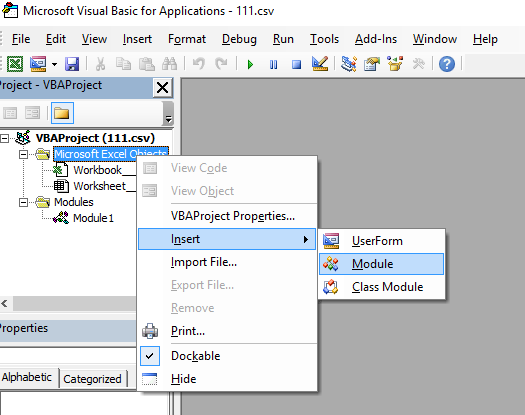Viewport: 525px width, 415px height.
Task: Select VBAProject (111.csv) in tree
Action: tap(95, 138)
